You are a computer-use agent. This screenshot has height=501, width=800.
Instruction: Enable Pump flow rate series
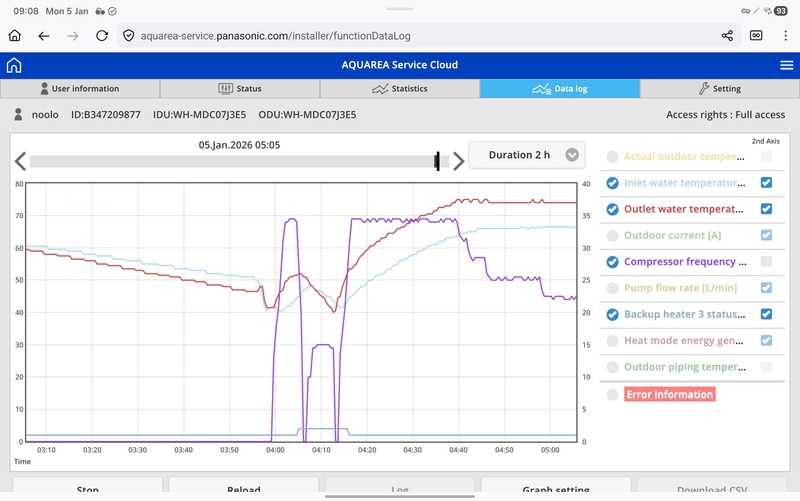coord(612,288)
